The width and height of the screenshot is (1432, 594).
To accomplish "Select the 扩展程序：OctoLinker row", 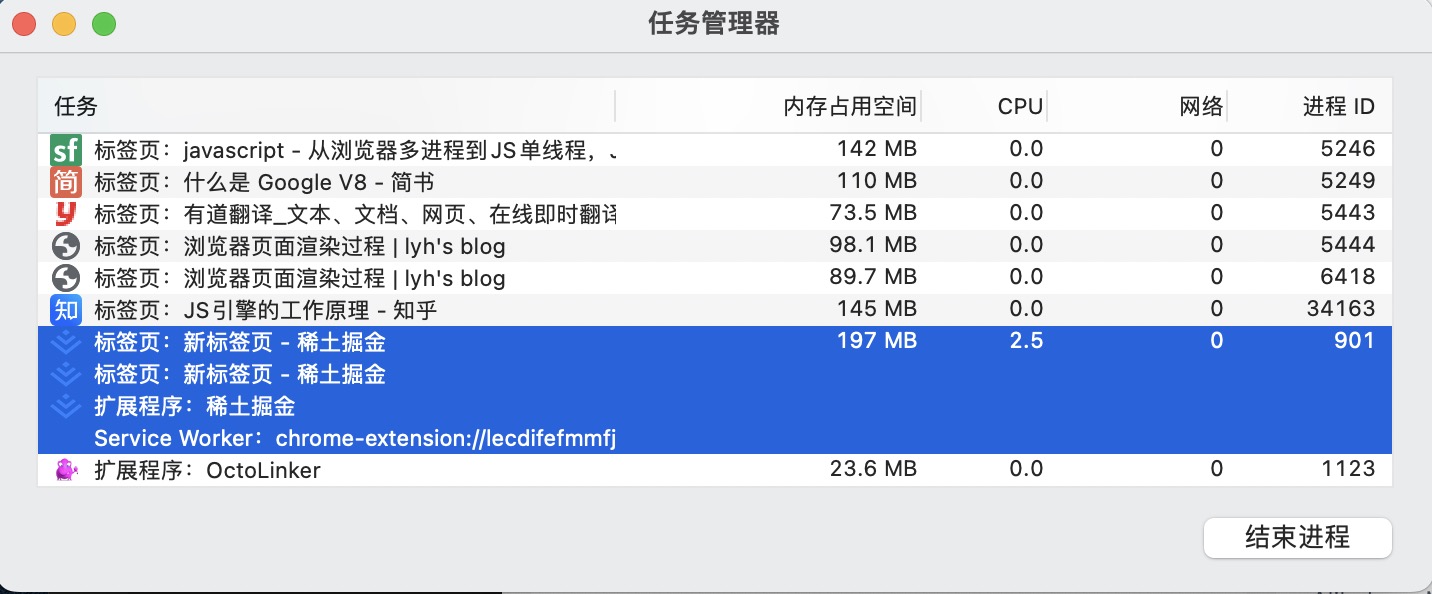I will point(715,470).
